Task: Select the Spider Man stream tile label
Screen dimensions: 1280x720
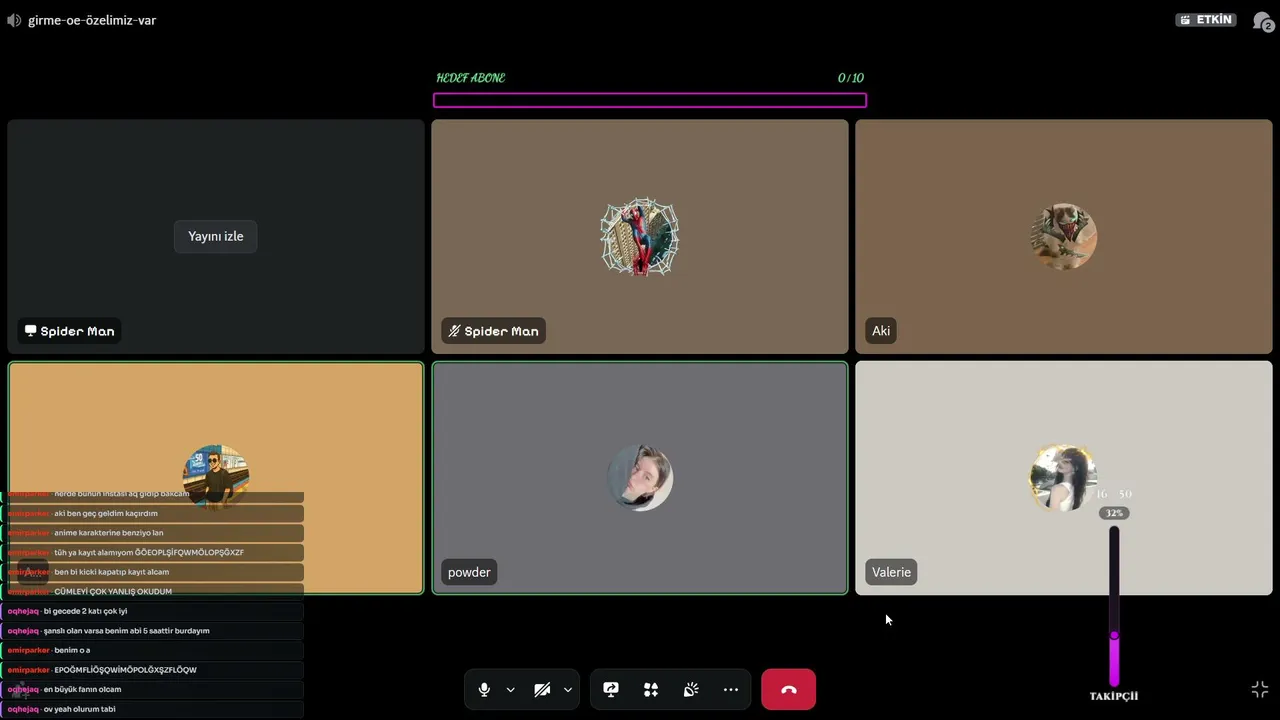Action: pos(69,331)
